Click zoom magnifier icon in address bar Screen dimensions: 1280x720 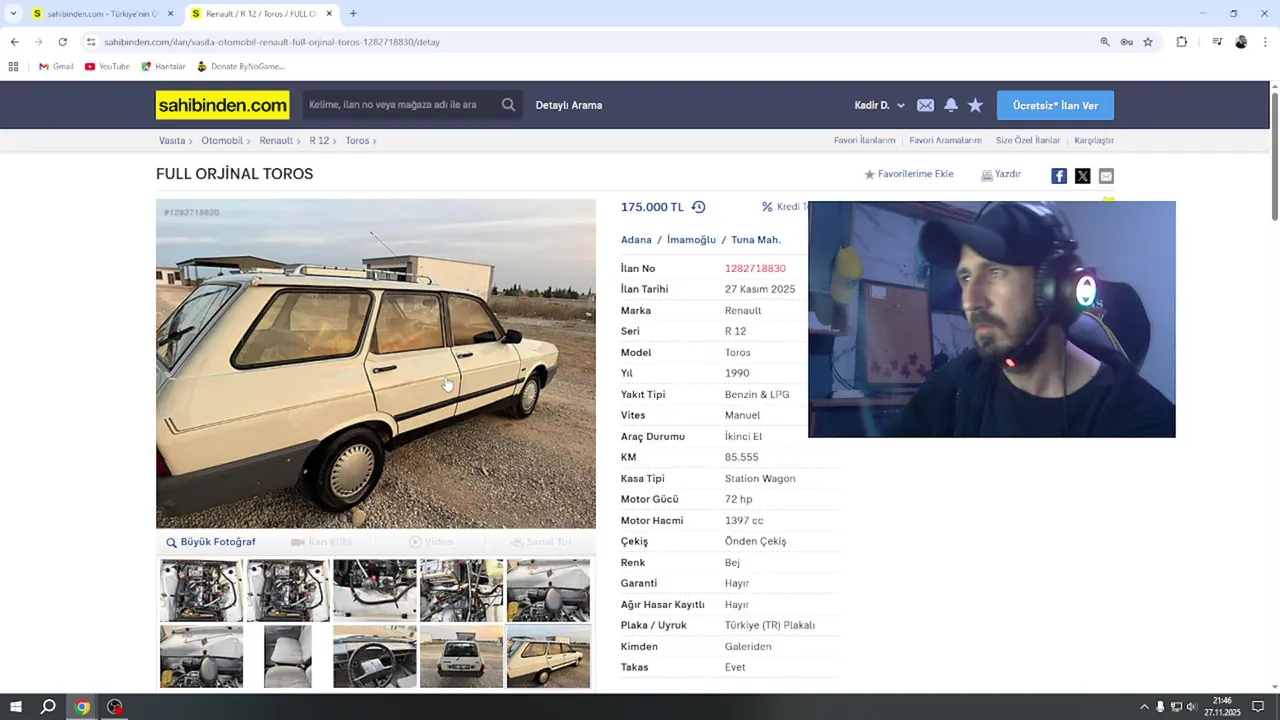tap(1105, 42)
